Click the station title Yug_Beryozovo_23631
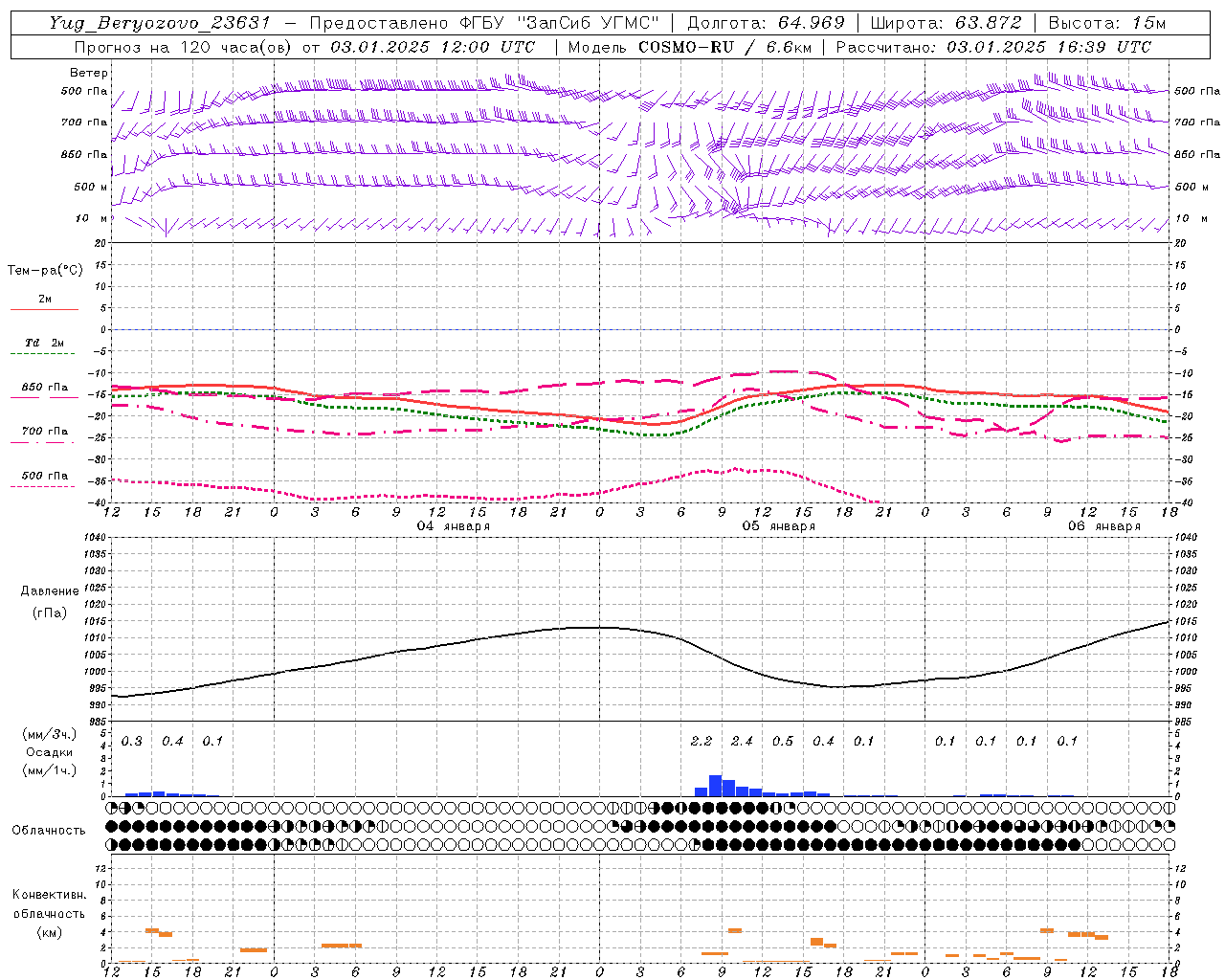Image resolution: width=1225 pixels, height=980 pixels. [x=159, y=23]
